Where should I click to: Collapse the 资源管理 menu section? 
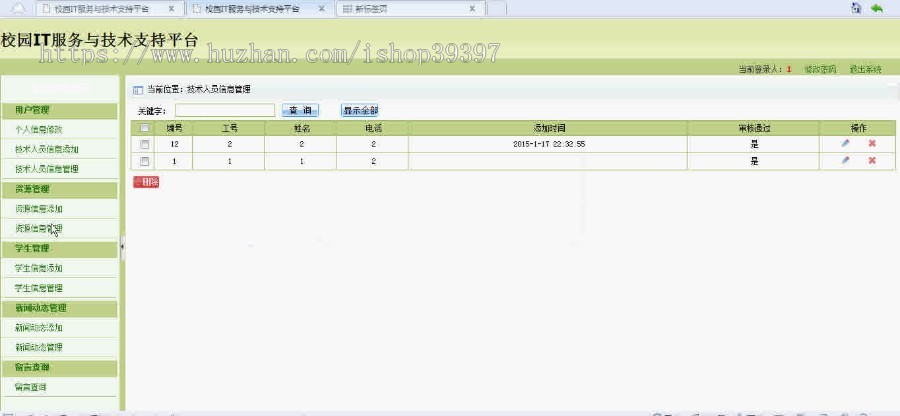tap(59, 189)
